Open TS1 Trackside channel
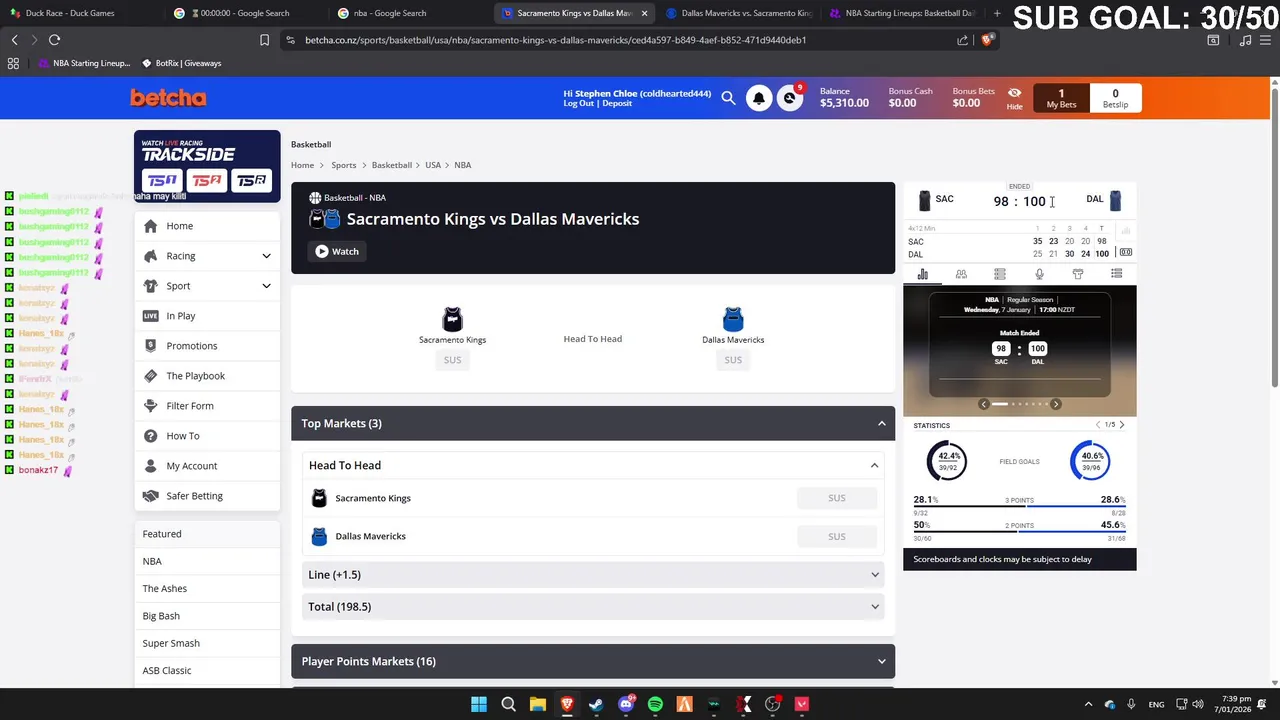The width and height of the screenshot is (1280, 720). point(162,180)
